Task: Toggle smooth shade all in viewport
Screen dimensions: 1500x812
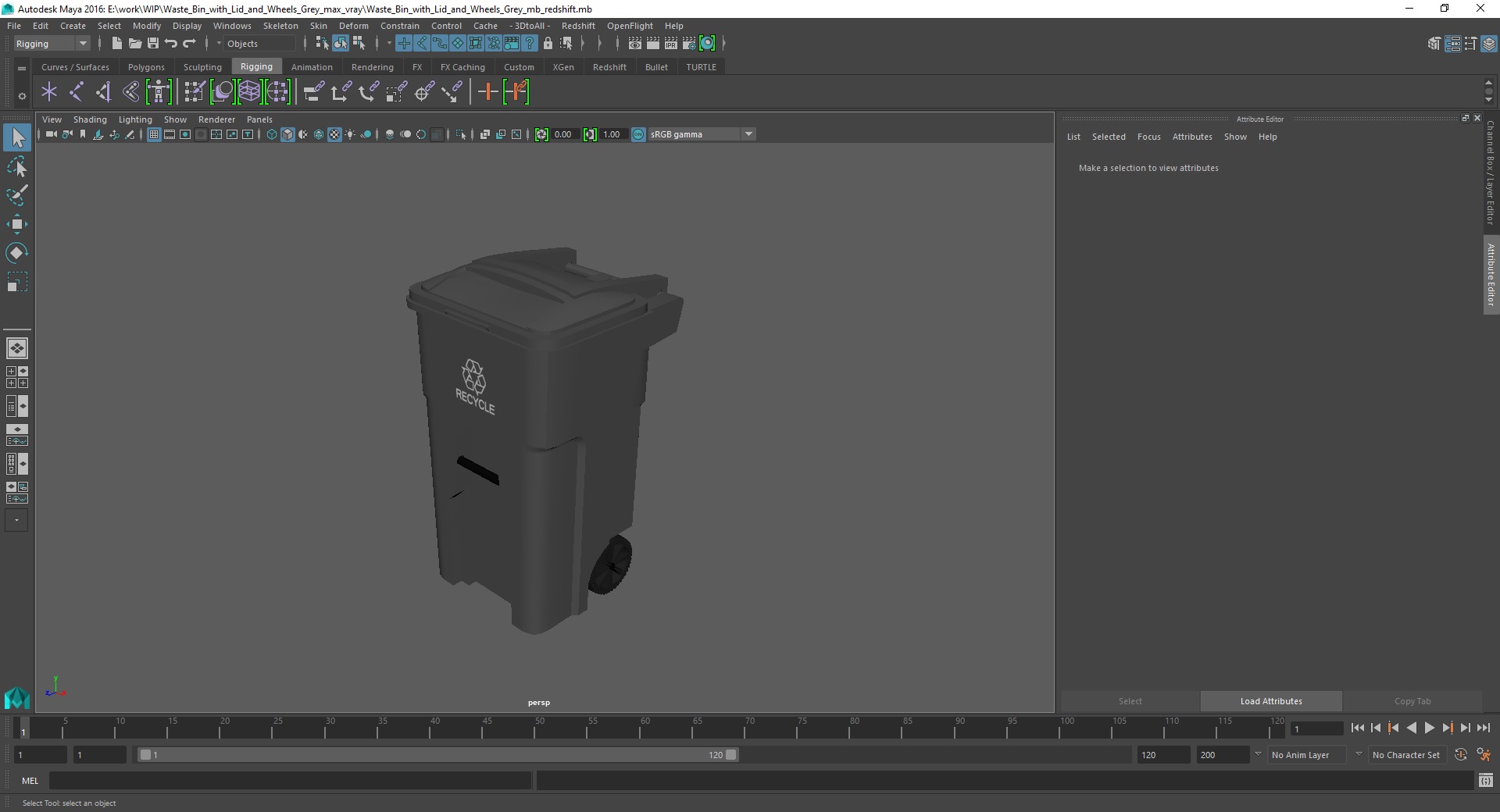Action: click(287, 134)
